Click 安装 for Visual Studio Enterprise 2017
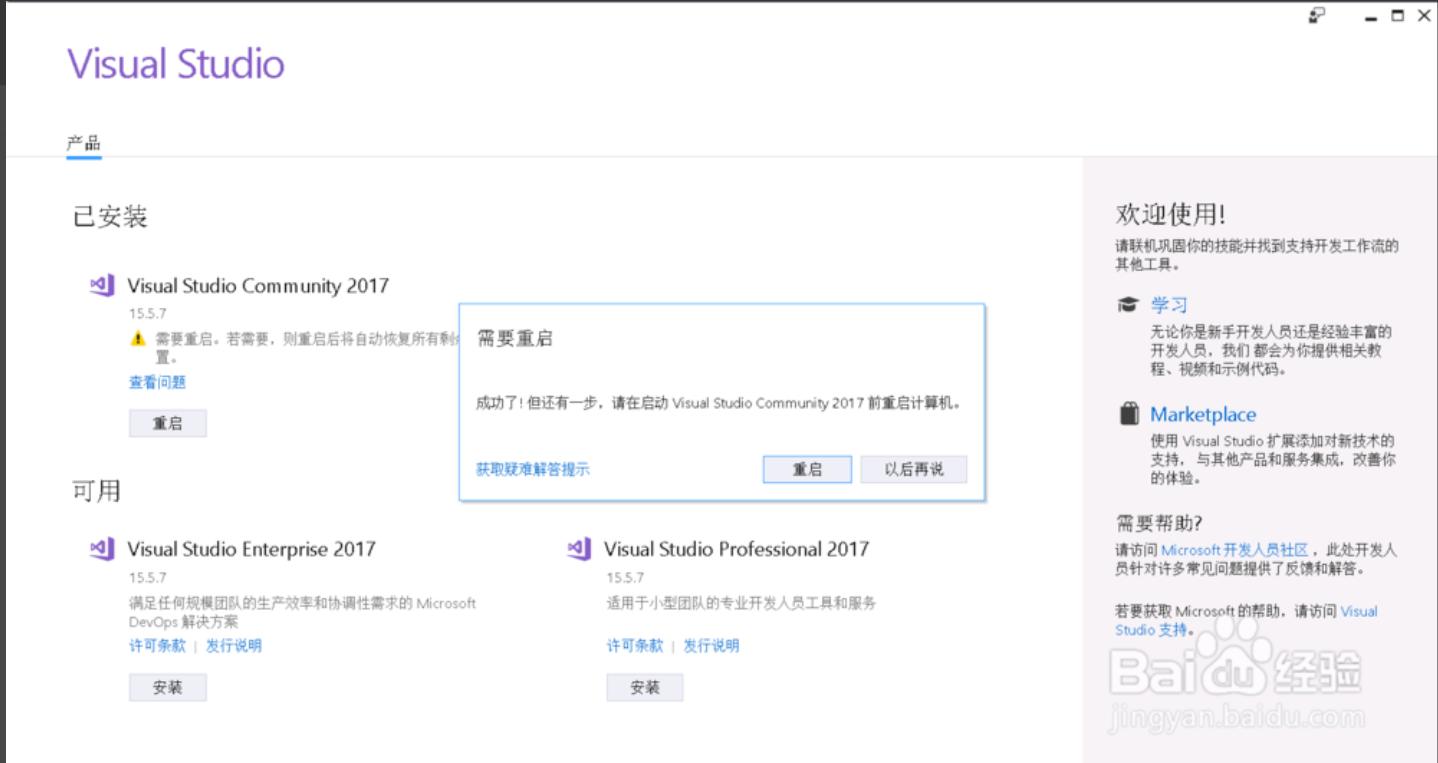 pyautogui.click(x=167, y=687)
